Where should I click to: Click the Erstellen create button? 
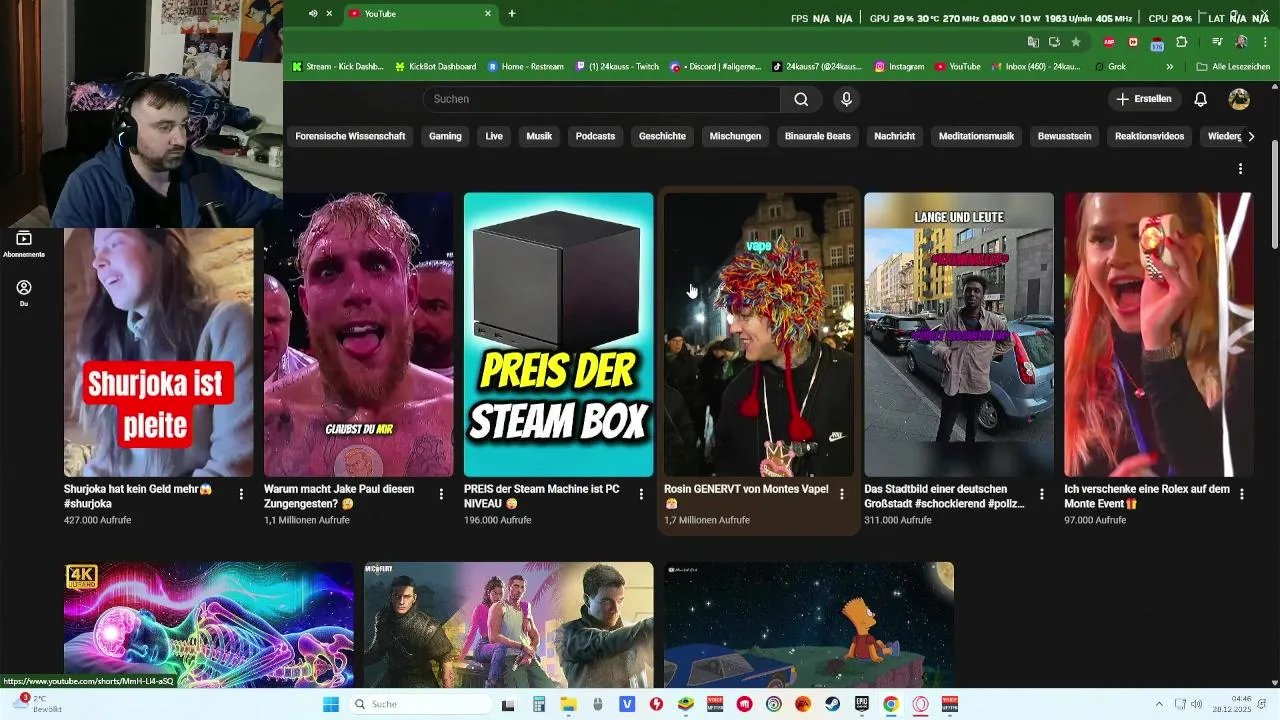(x=1145, y=99)
